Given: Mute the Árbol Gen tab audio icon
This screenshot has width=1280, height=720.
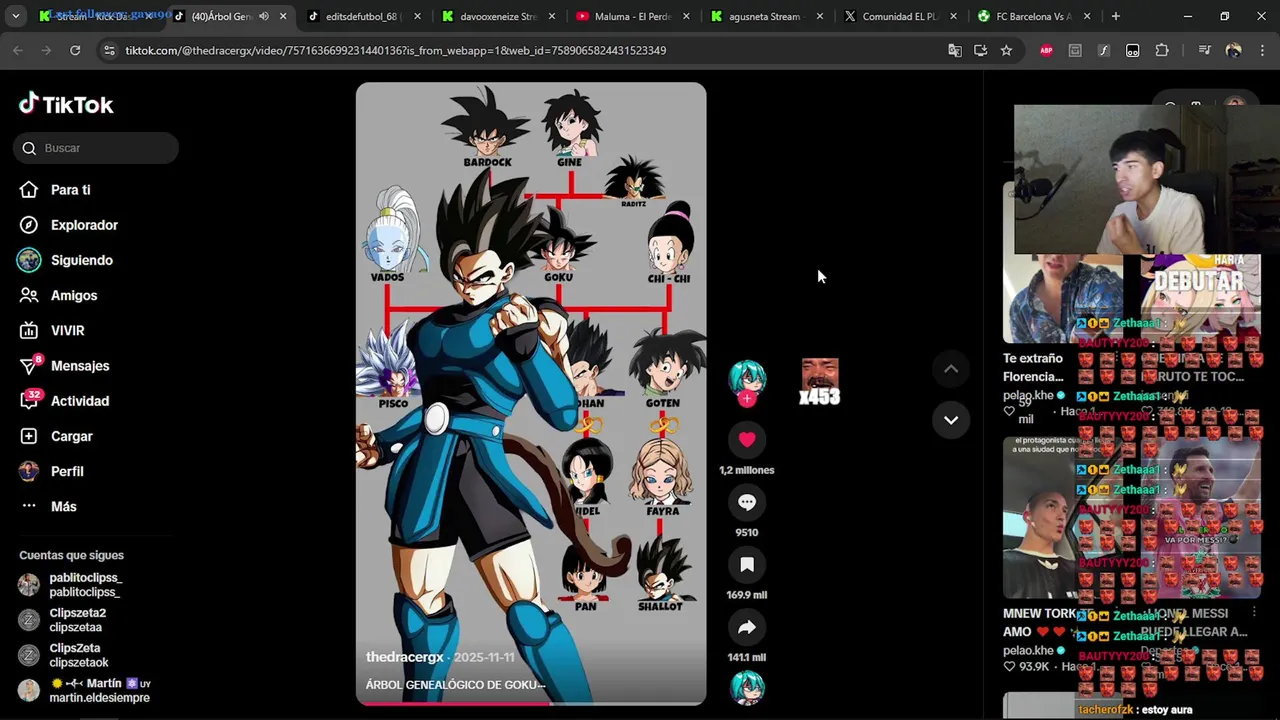Looking at the screenshot, I should [264, 16].
